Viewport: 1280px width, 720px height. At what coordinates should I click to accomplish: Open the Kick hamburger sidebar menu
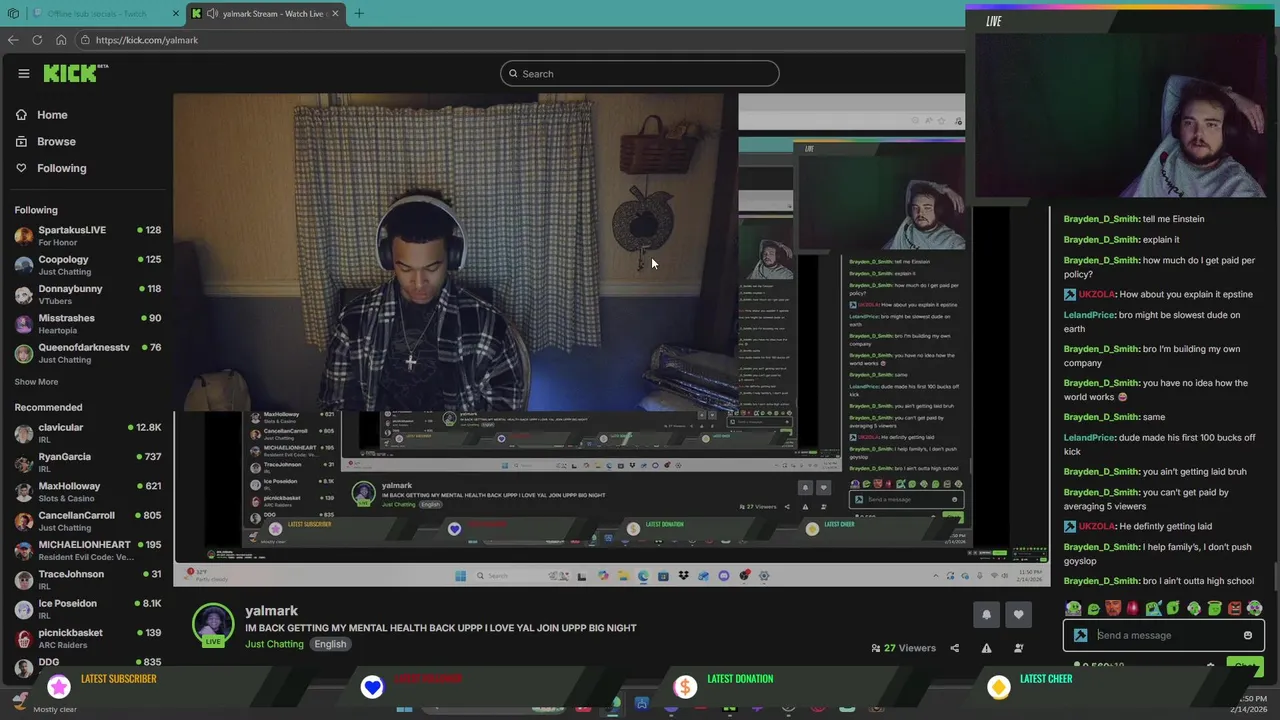tap(24, 73)
